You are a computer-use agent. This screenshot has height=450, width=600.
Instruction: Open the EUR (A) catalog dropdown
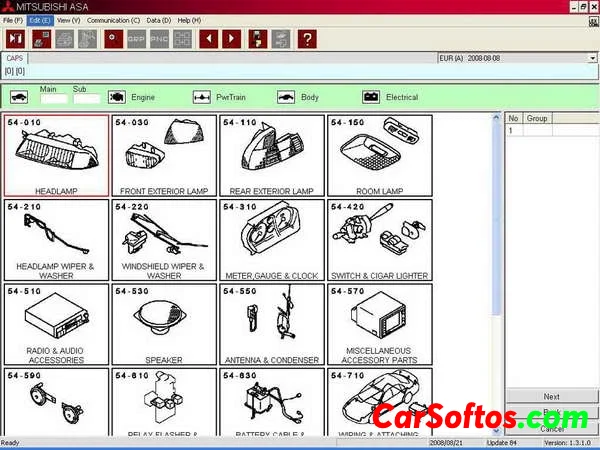click(x=592, y=59)
